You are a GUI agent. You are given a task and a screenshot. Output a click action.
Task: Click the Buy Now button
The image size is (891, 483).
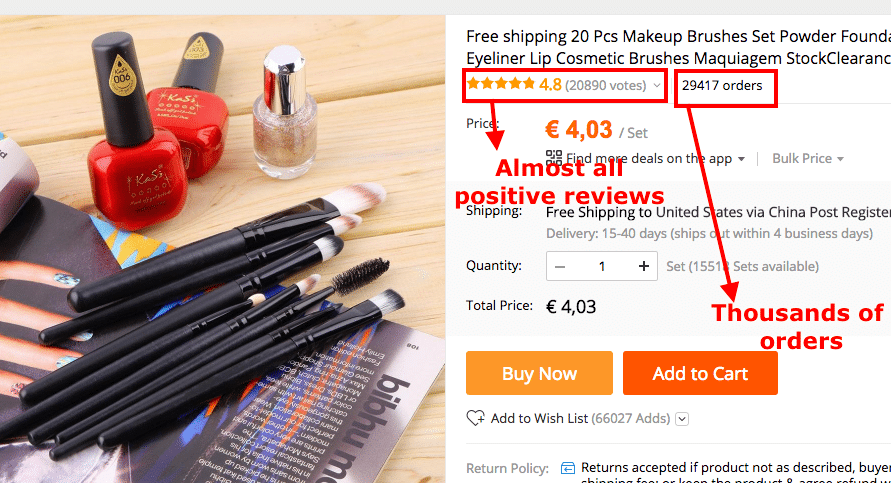(539, 373)
